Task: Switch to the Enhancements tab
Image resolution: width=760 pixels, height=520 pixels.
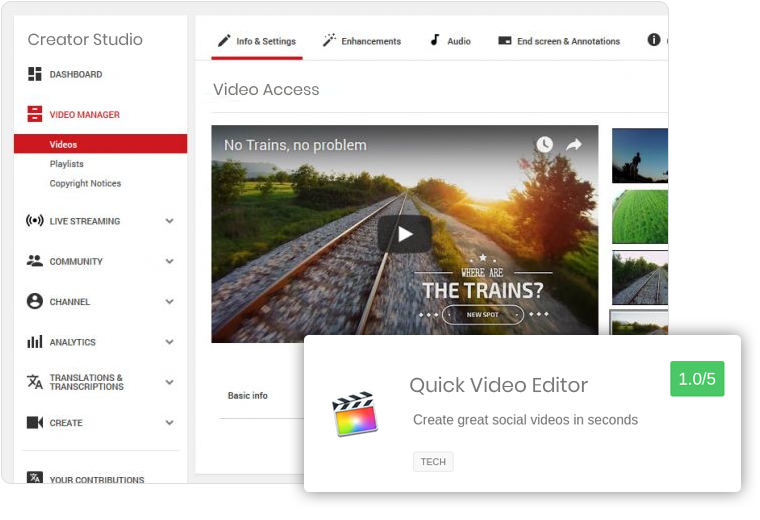Action: [362, 42]
